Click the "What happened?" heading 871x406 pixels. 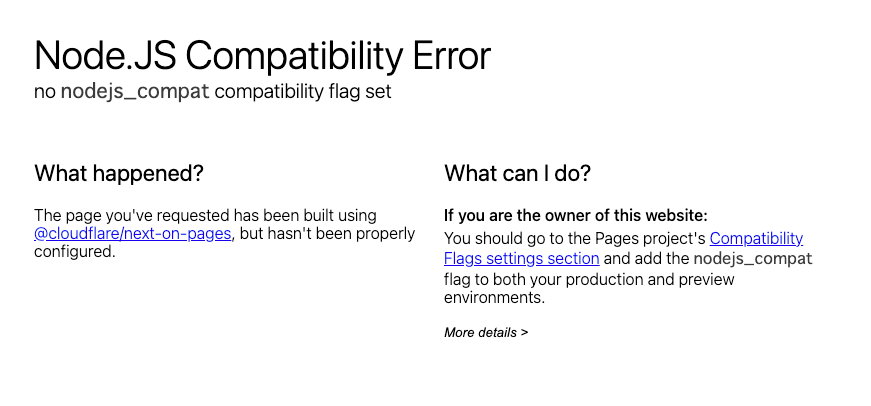(119, 173)
